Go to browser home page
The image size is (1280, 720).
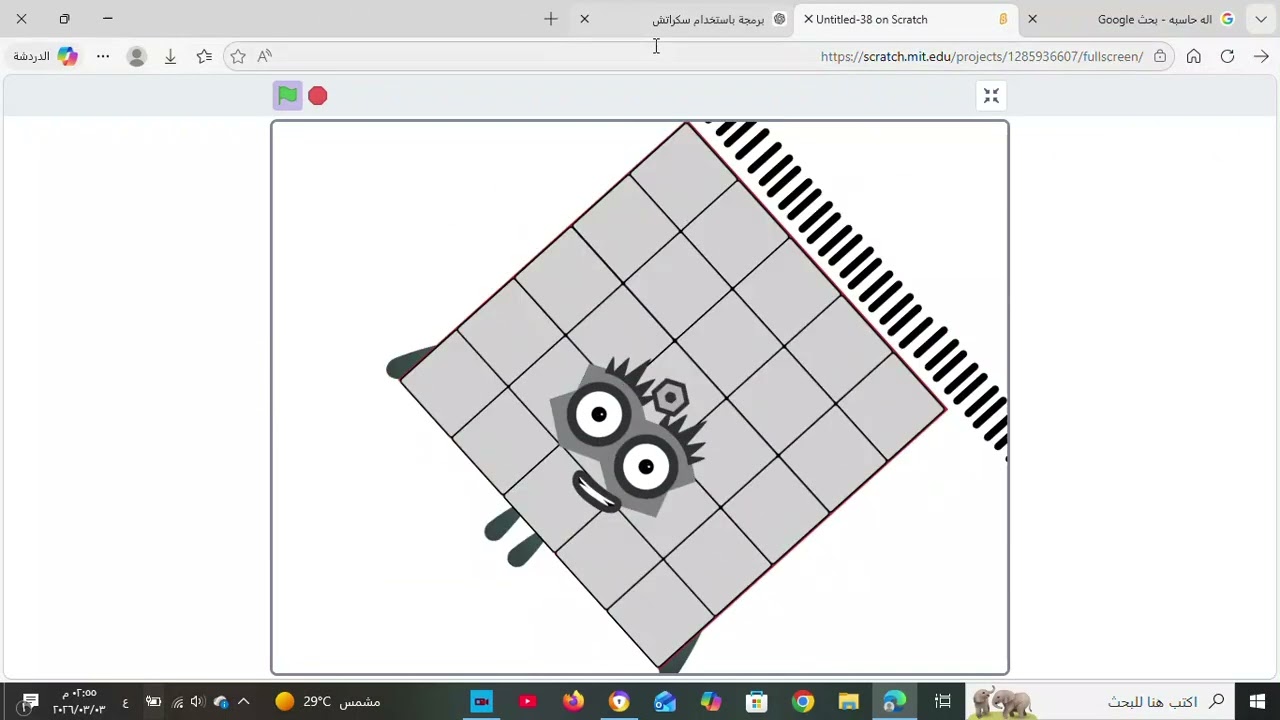pos(1193,56)
